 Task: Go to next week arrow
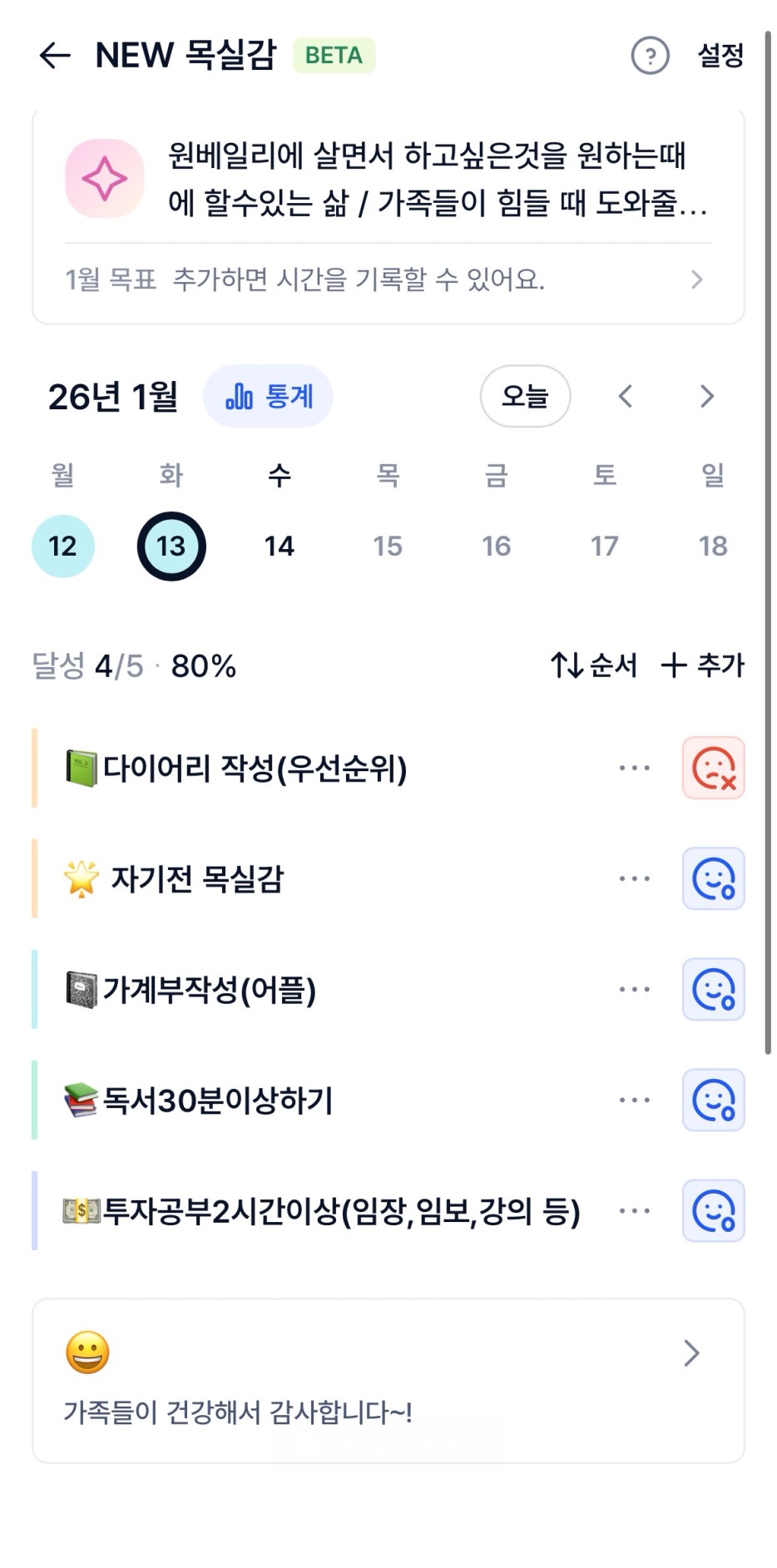click(x=706, y=397)
